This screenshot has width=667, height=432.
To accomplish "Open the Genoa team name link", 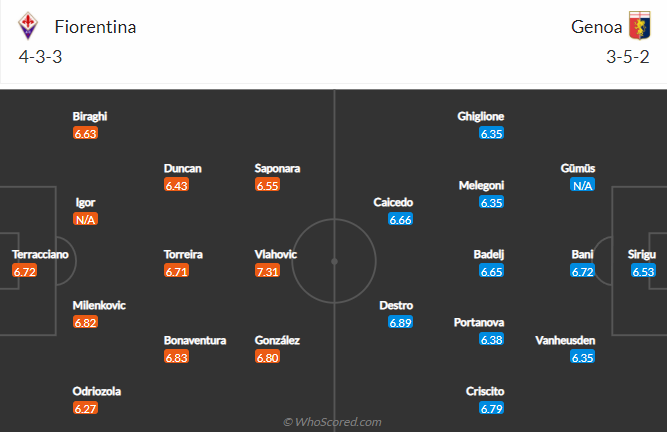I will pos(596,27).
